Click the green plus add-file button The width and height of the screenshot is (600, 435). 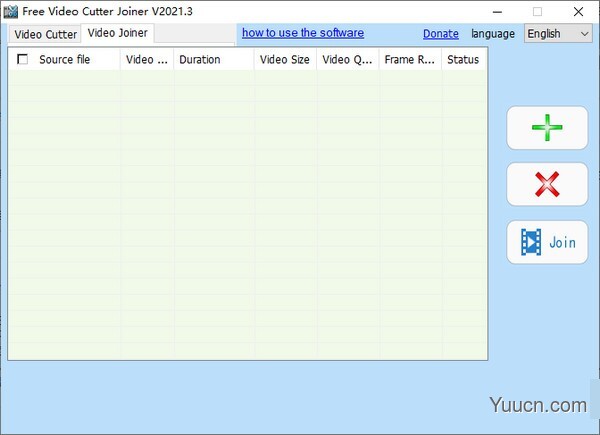tap(547, 128)
